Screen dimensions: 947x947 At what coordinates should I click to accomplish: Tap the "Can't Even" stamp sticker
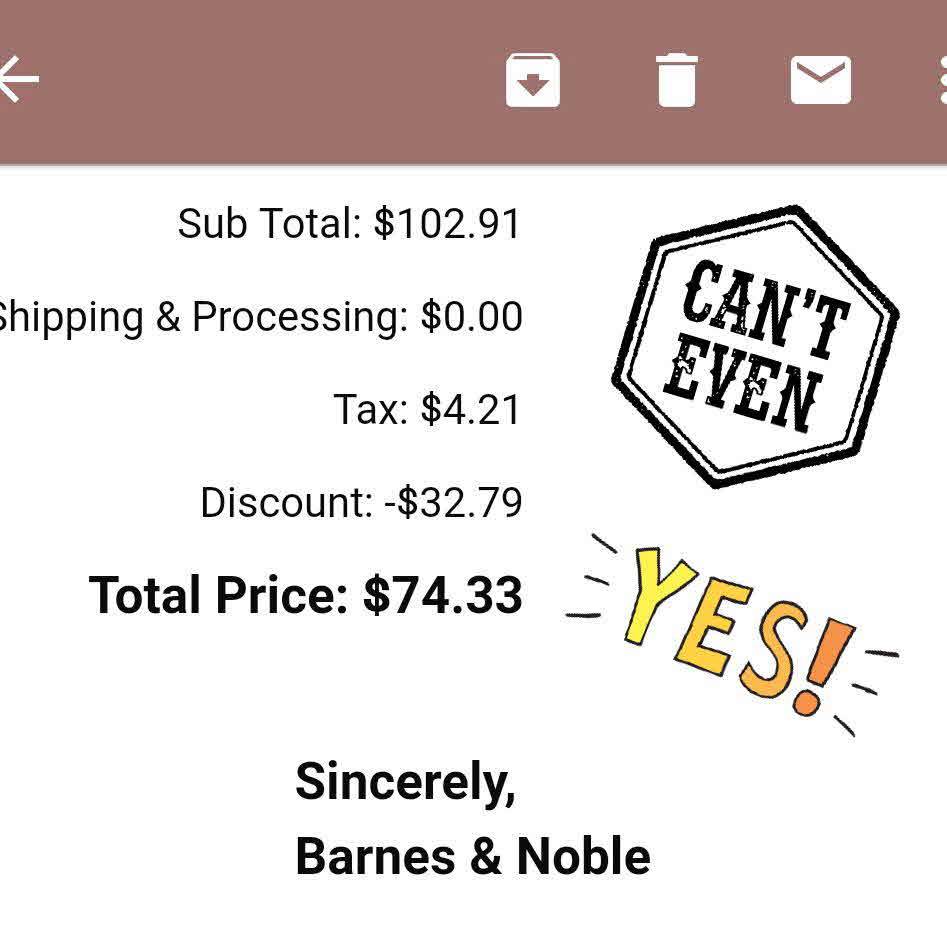pos(755,346)
